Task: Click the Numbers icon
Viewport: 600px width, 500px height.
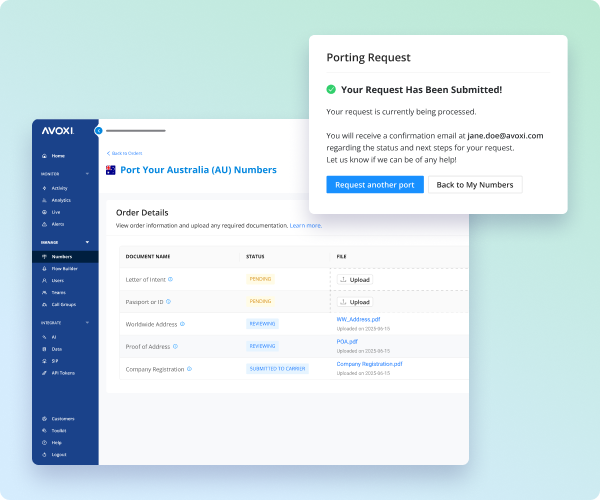Action: click(44, 257)
